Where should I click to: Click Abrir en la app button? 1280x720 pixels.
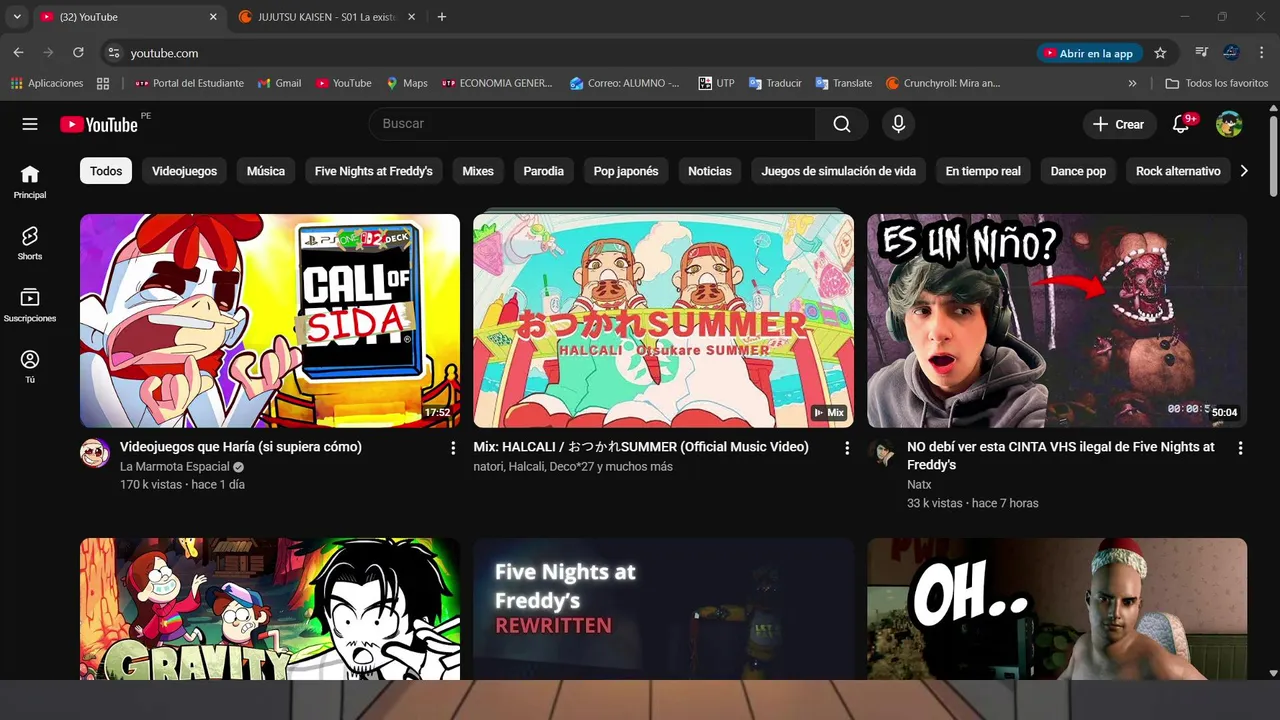tap(1088, 53)
